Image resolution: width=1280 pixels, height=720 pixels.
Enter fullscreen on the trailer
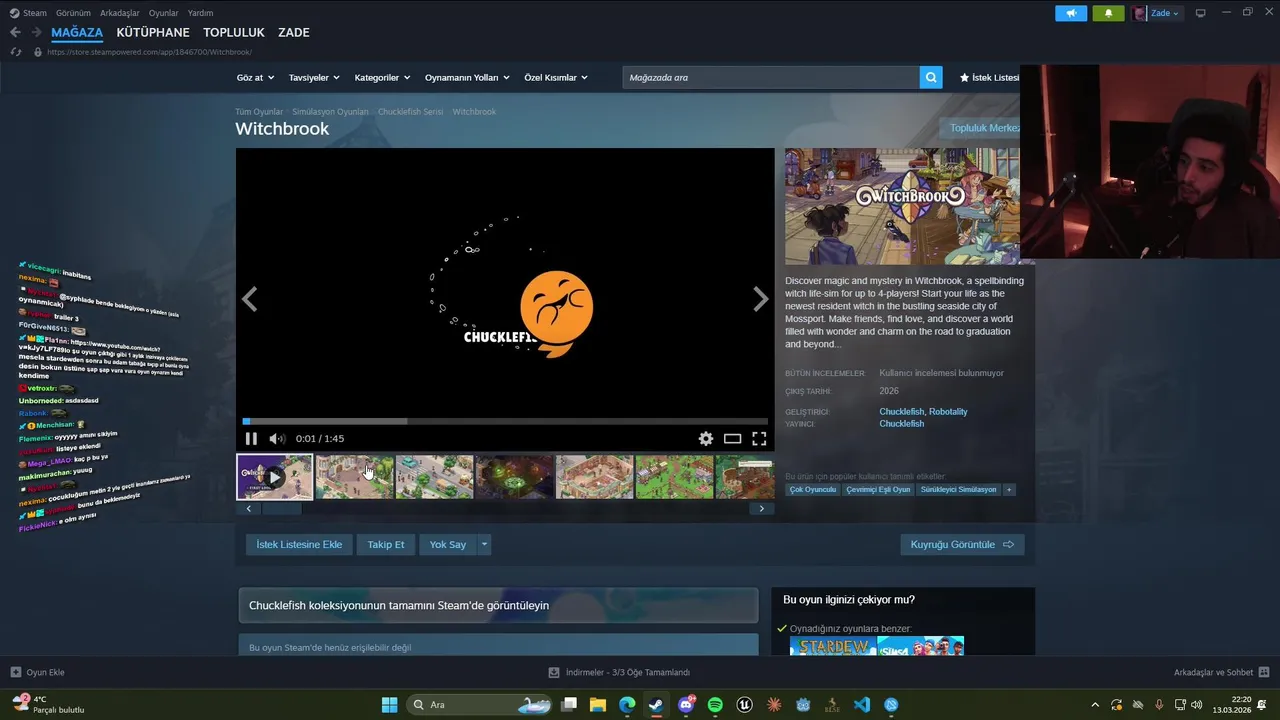tap(759, 438)
